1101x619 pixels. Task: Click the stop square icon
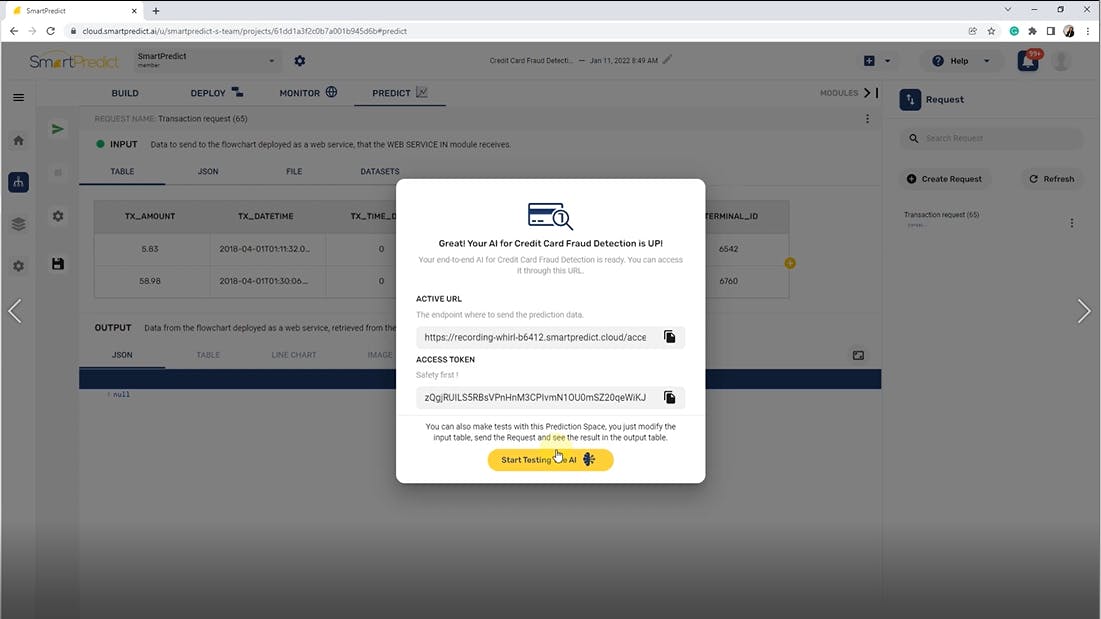pos(58,173)
